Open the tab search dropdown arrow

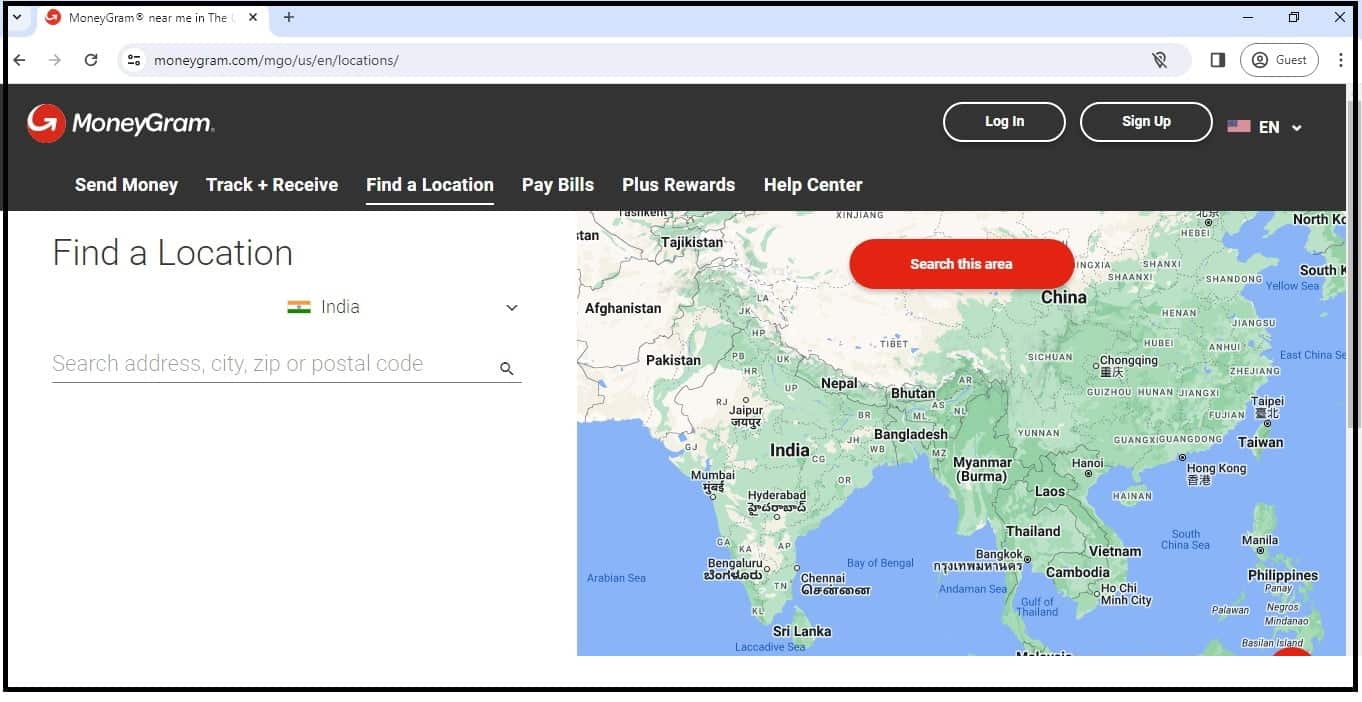pyautogui.click(x=16, y=17)
